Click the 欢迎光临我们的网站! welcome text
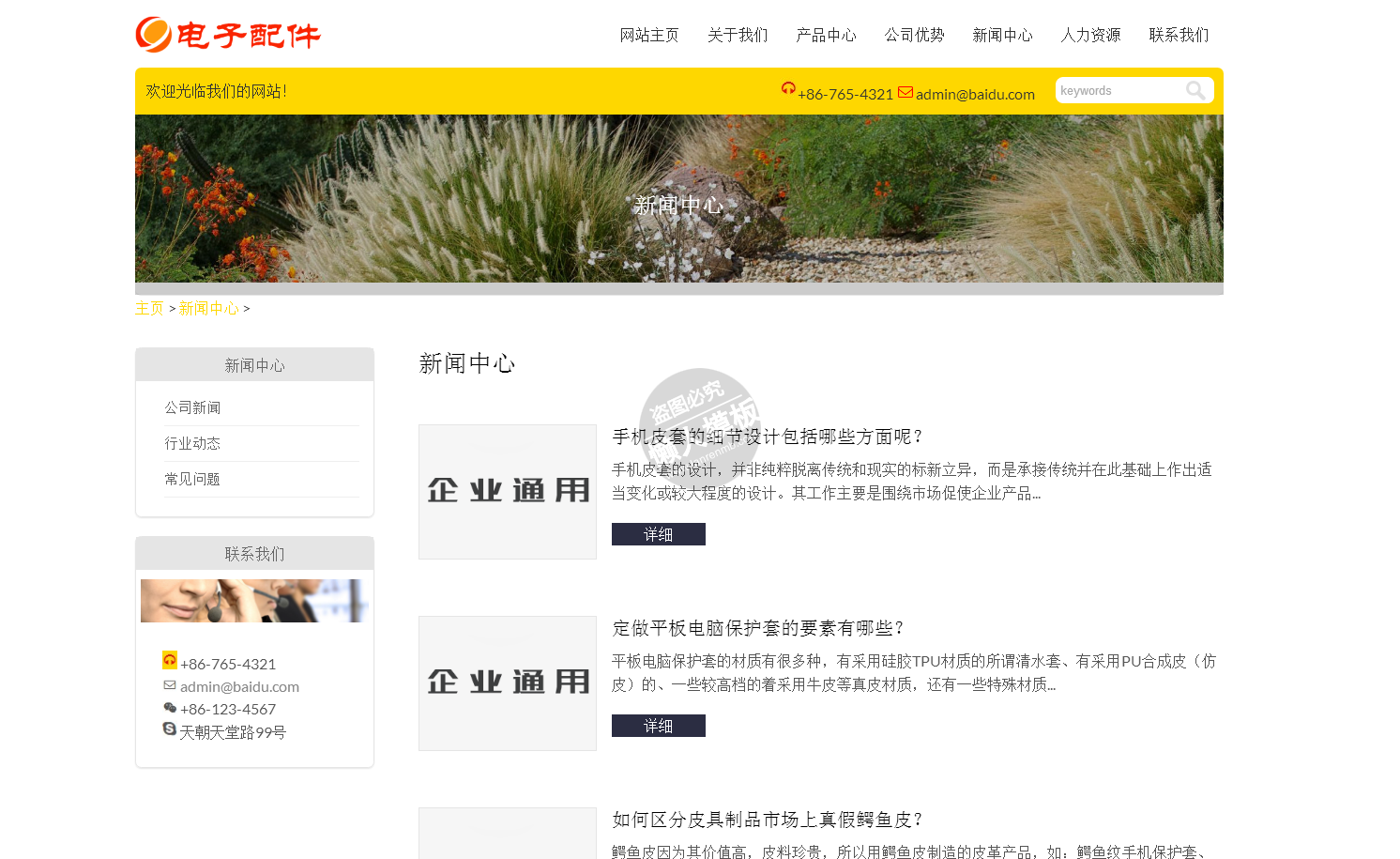The height and width of the screenshot is (859, 1400). [217, 91]
